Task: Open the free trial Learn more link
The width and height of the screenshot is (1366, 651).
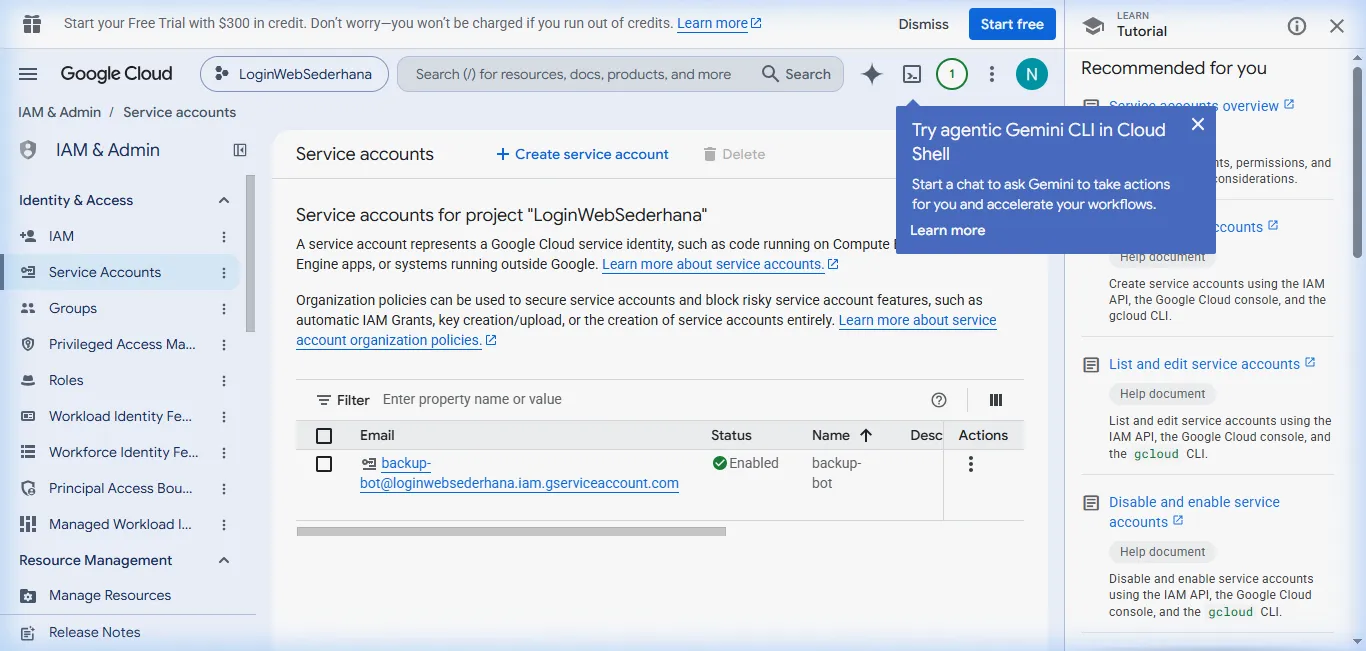Action: tap(719, 23)
